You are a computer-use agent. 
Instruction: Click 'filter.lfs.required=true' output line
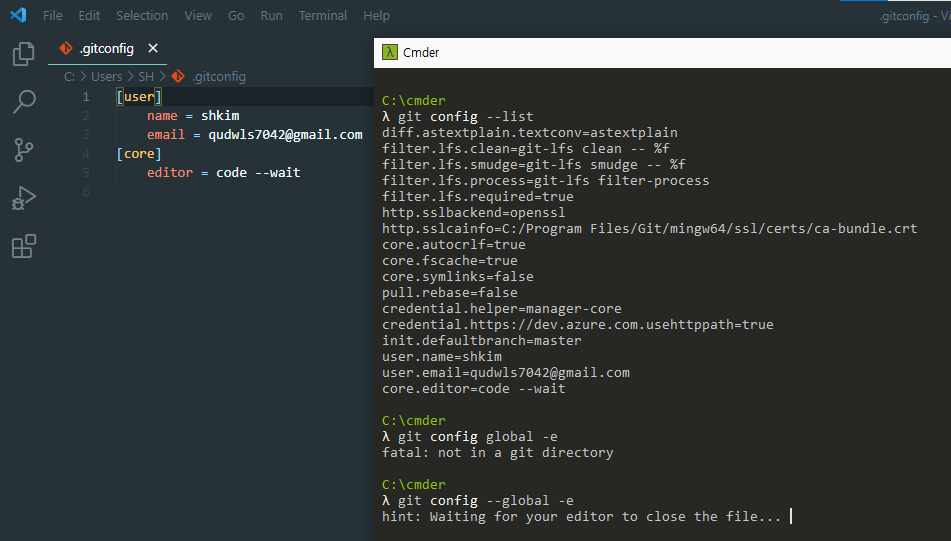pyautogui.click(x=477, y=197)
